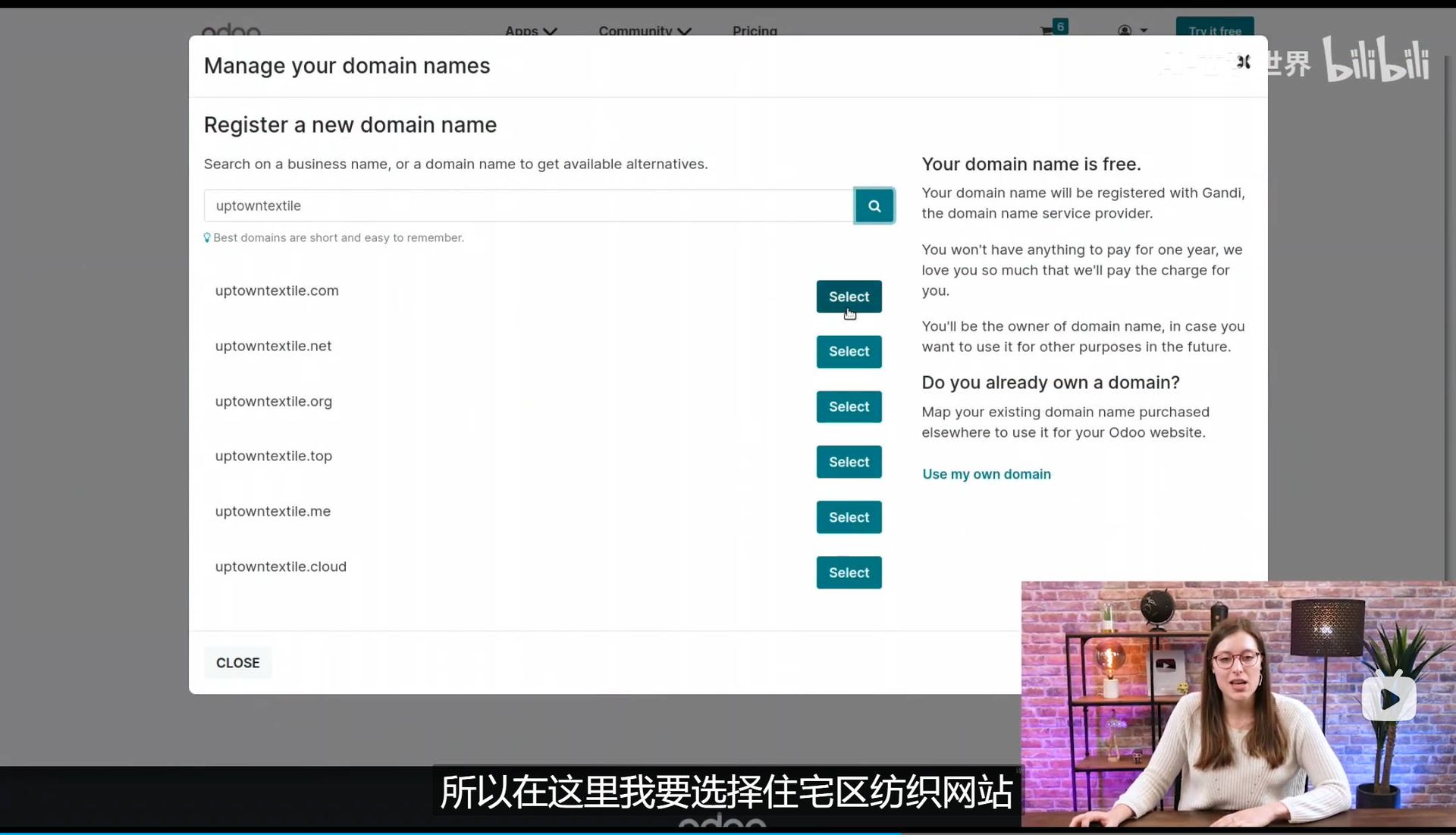Click the uptowntextile.com text
The width and height of the screenshot is (1456, 835).
[277, 290]
